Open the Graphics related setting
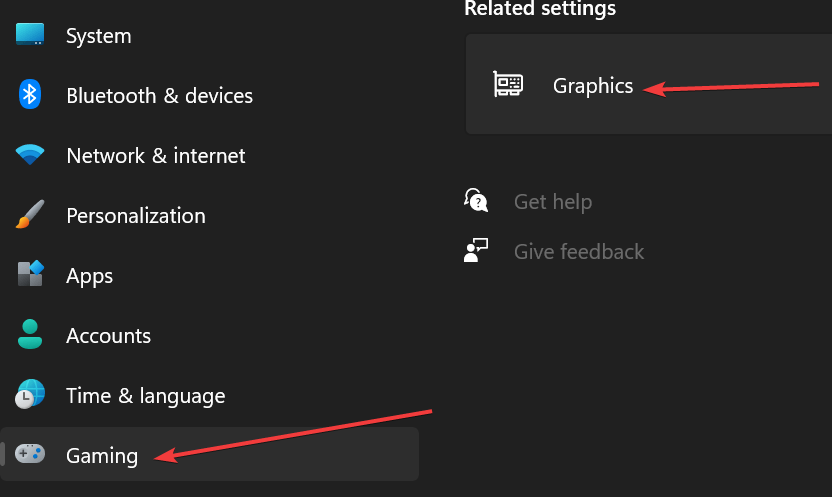The image size is (832, 497). (649, 84)
